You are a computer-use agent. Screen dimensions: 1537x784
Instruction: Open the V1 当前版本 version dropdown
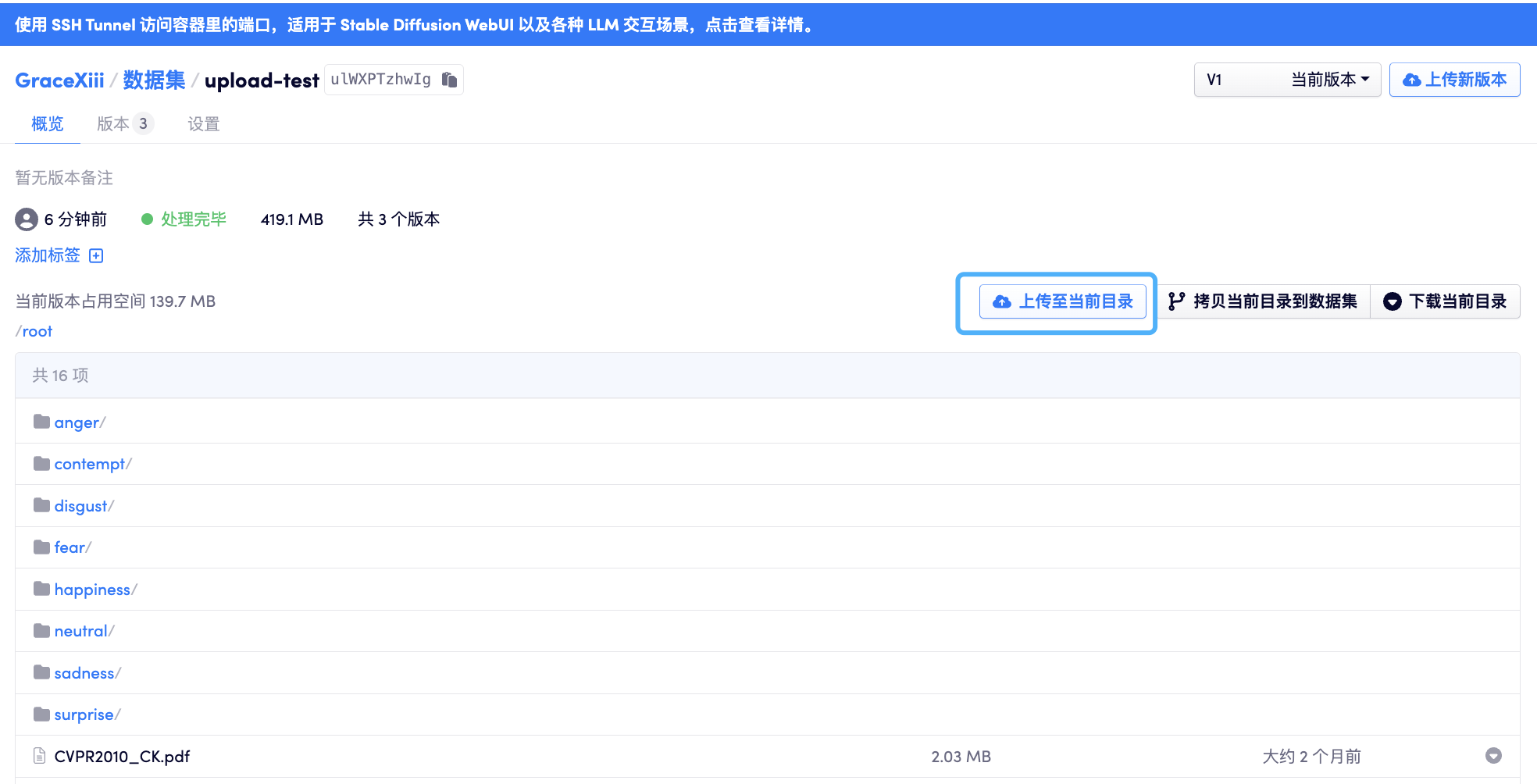coord(1286,80)
